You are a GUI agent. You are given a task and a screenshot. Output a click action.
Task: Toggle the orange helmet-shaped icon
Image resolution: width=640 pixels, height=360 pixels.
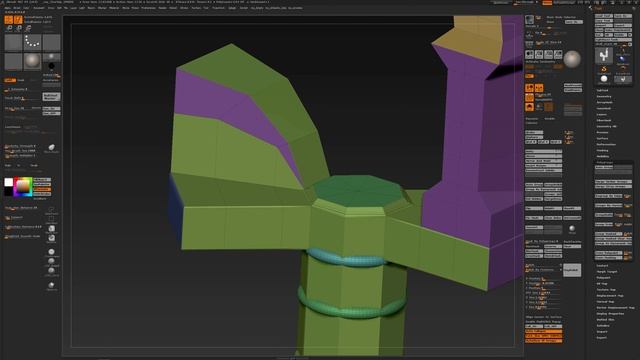click(529, 107)
